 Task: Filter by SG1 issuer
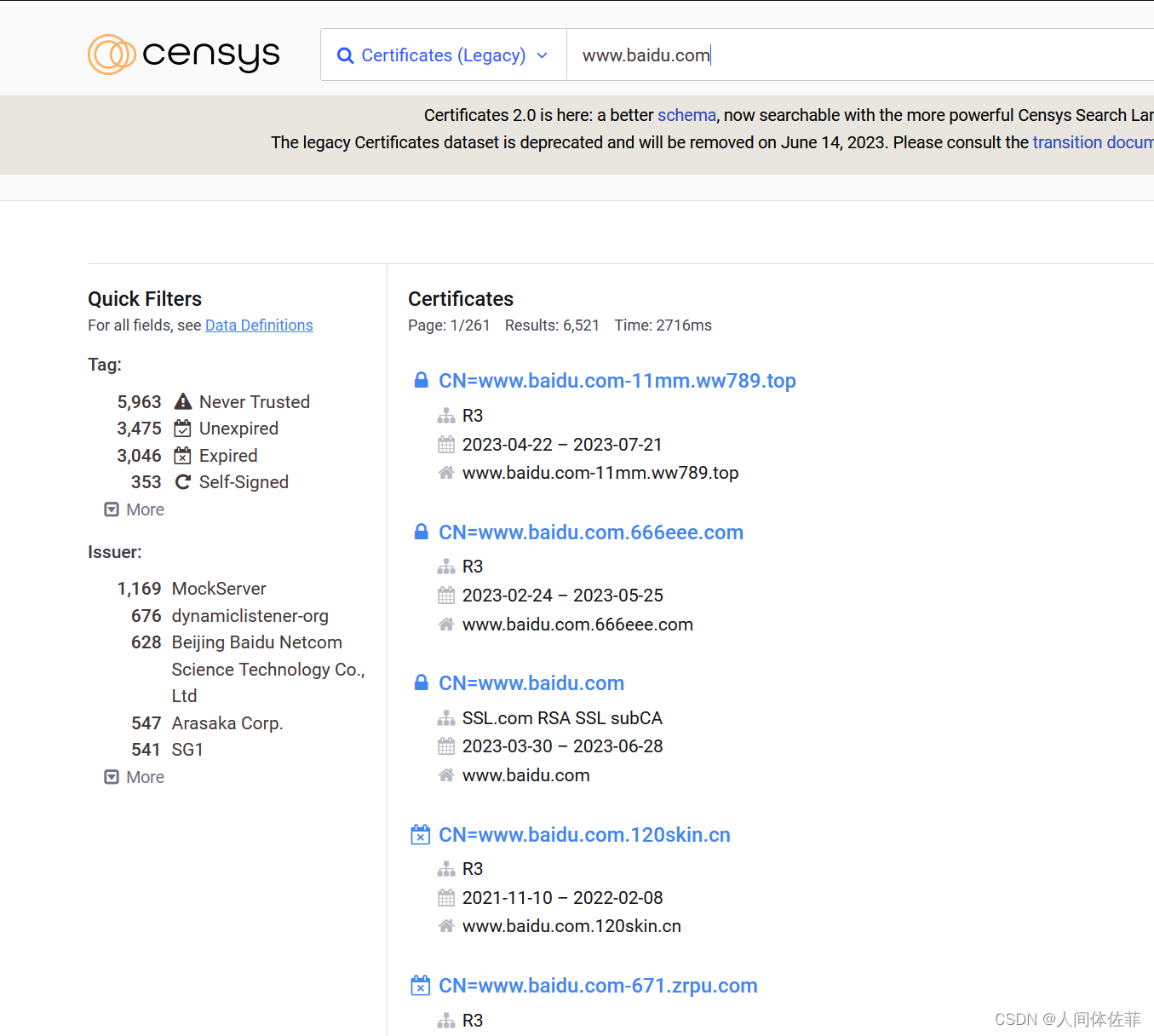pos(187,750)
